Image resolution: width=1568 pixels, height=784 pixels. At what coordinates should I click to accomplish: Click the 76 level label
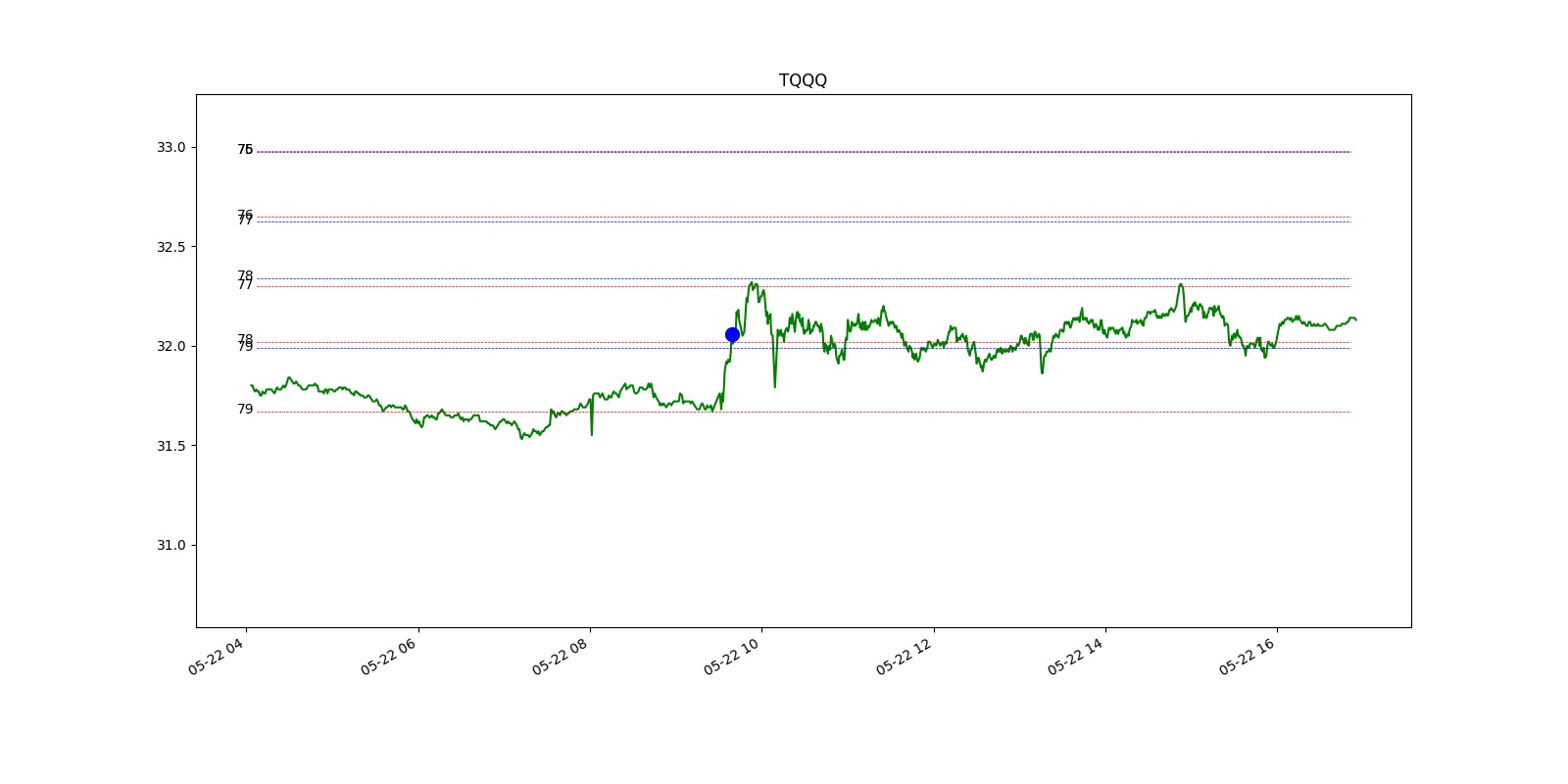point(245,214)
